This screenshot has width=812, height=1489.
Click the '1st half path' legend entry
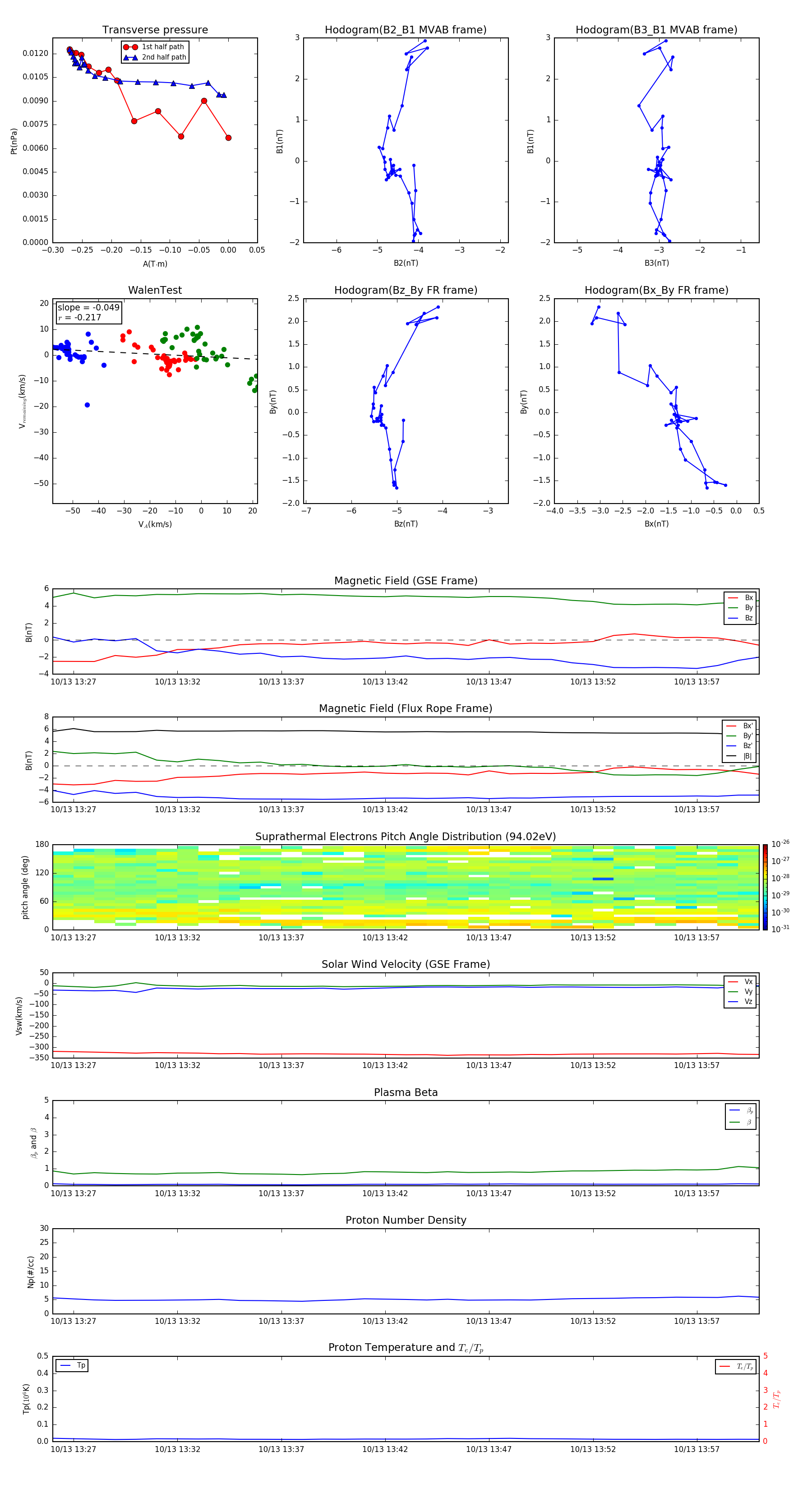[154, 47]
